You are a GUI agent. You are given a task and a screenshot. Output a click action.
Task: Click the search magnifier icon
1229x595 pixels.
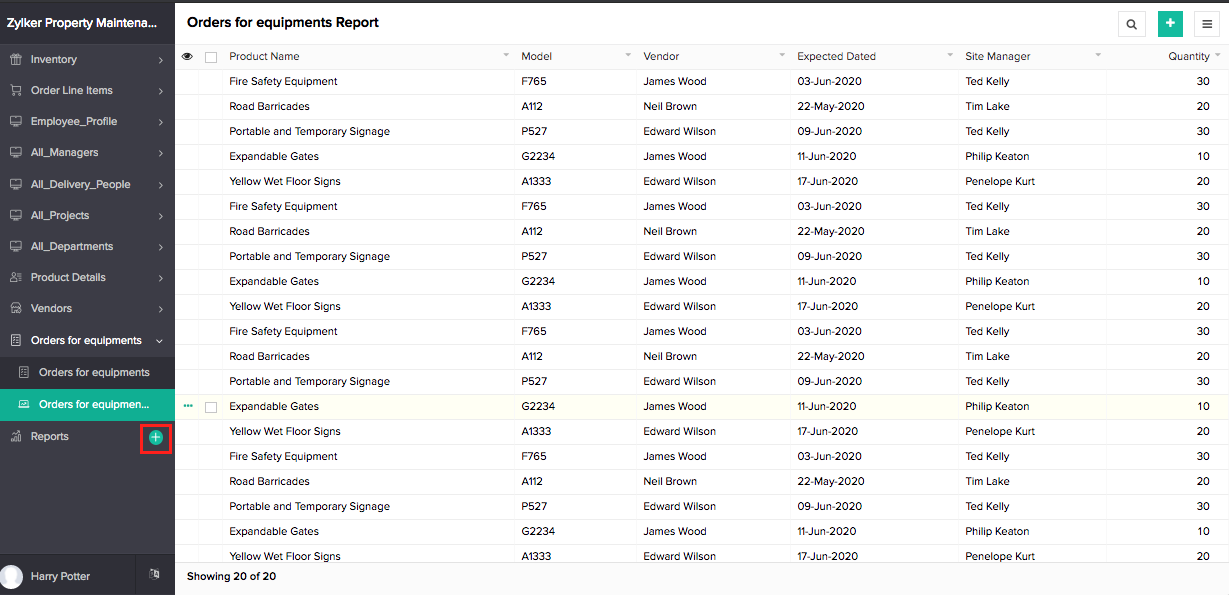click(1131, 24)
